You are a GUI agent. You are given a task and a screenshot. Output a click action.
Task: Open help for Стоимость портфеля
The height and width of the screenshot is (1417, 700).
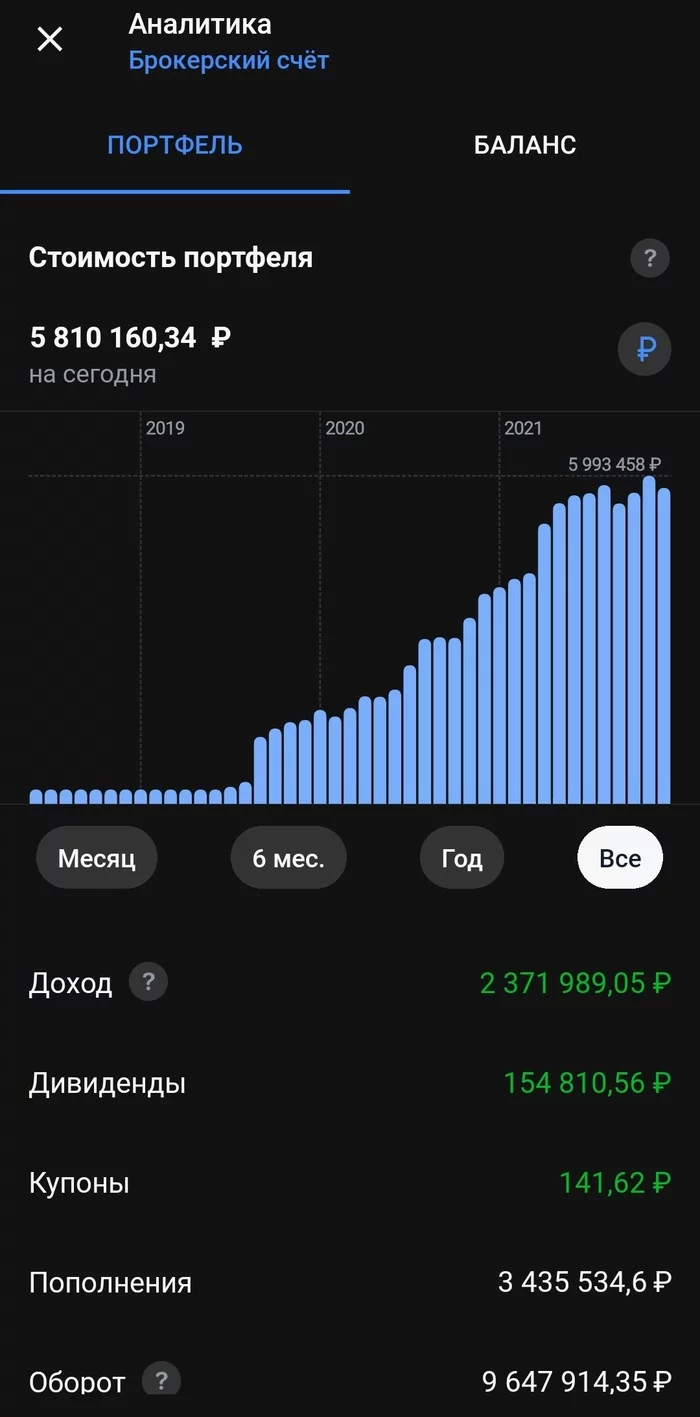650,259
